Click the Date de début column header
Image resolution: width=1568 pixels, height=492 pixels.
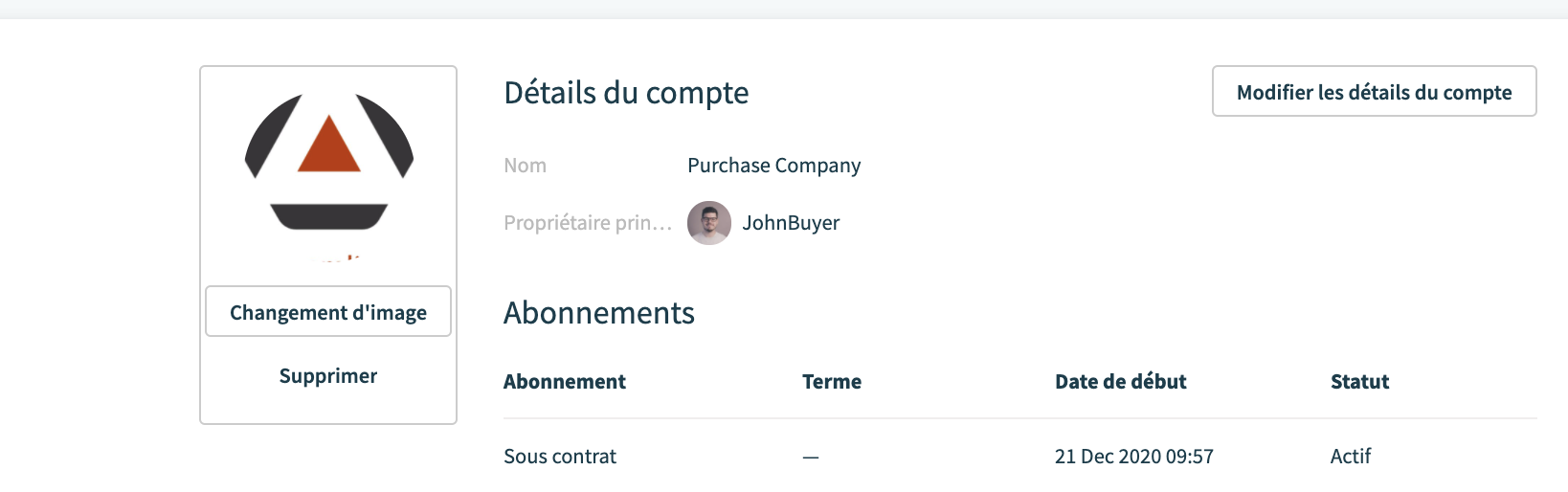[1121, 382]
